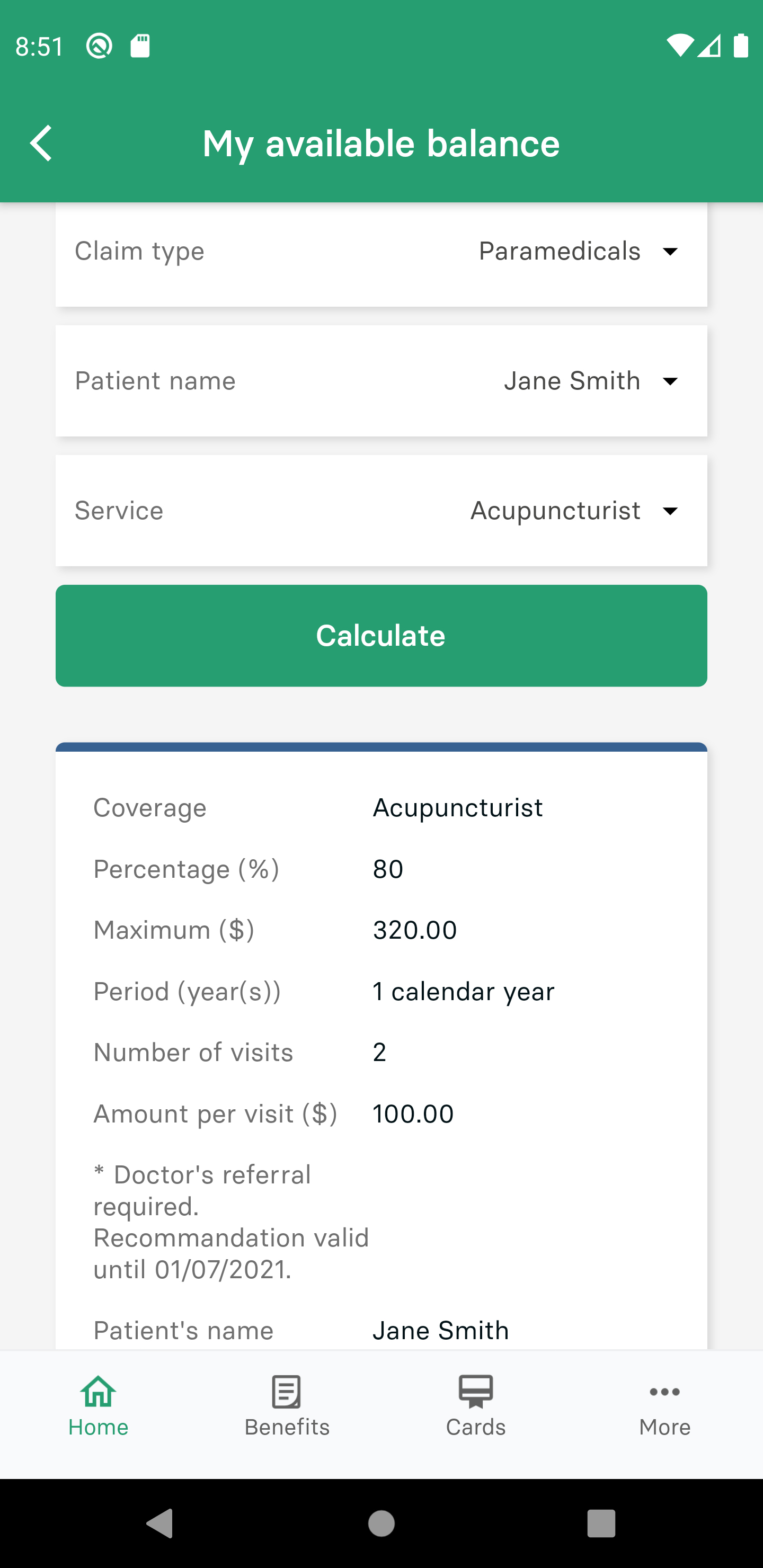Open the Benefits document icon
763x1568 pixels.
[286, 1391]
